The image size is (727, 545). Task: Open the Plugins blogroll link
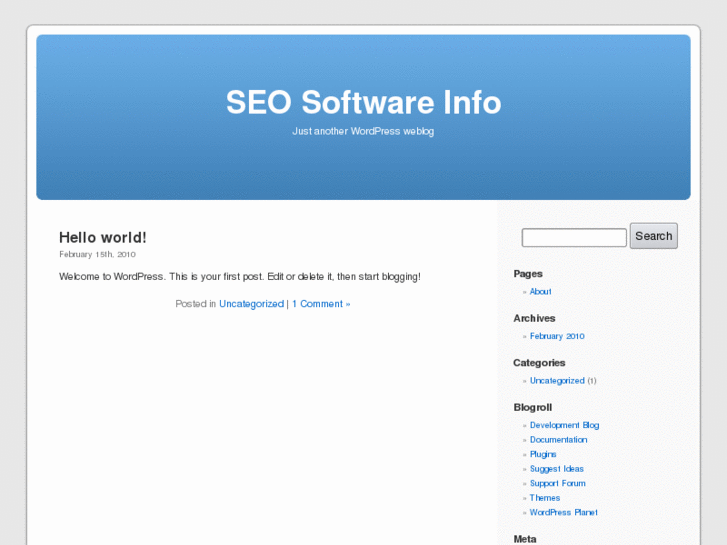pos(543,454)
